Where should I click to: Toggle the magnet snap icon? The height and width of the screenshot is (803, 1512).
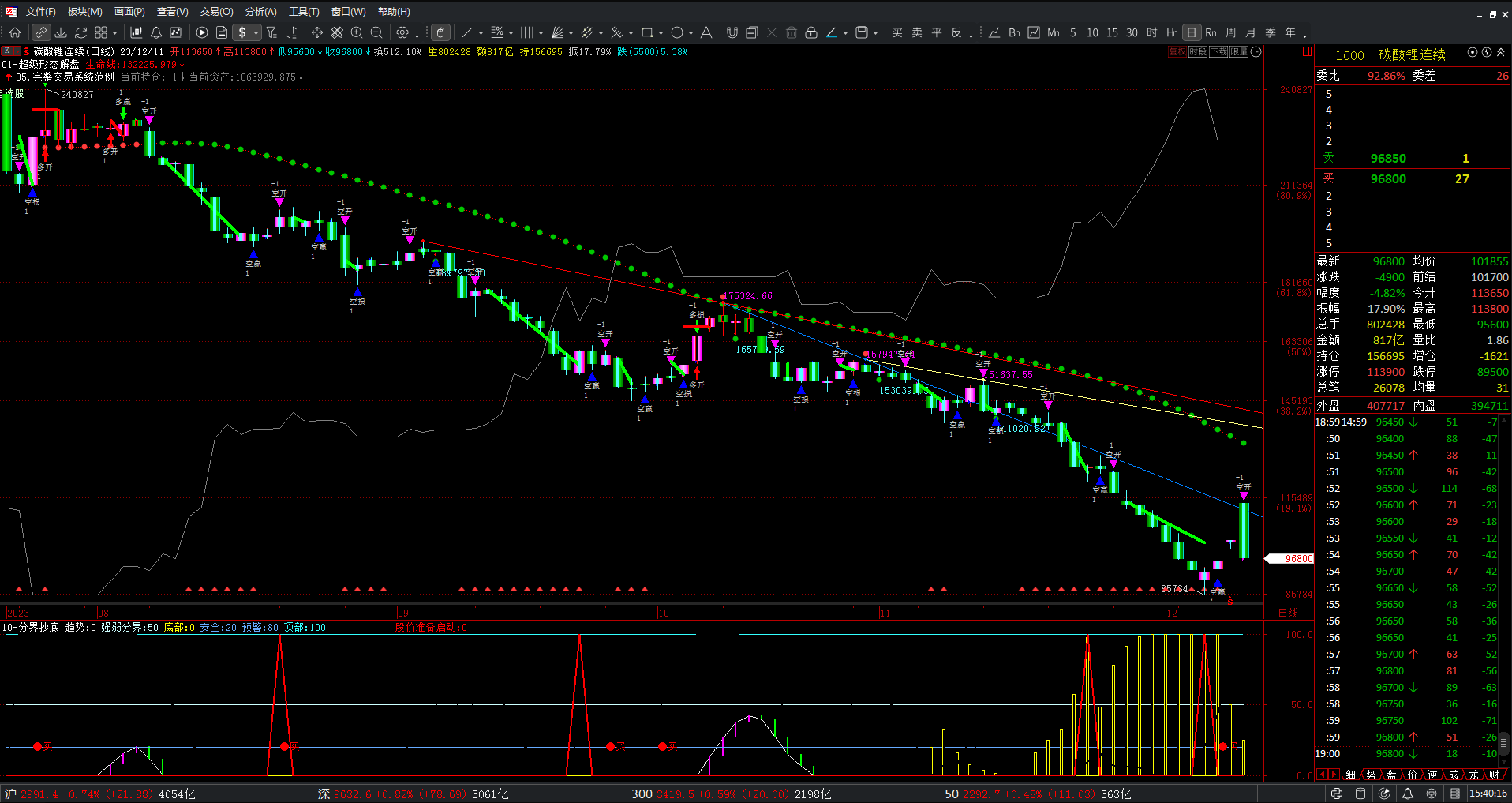pos(732,32)
